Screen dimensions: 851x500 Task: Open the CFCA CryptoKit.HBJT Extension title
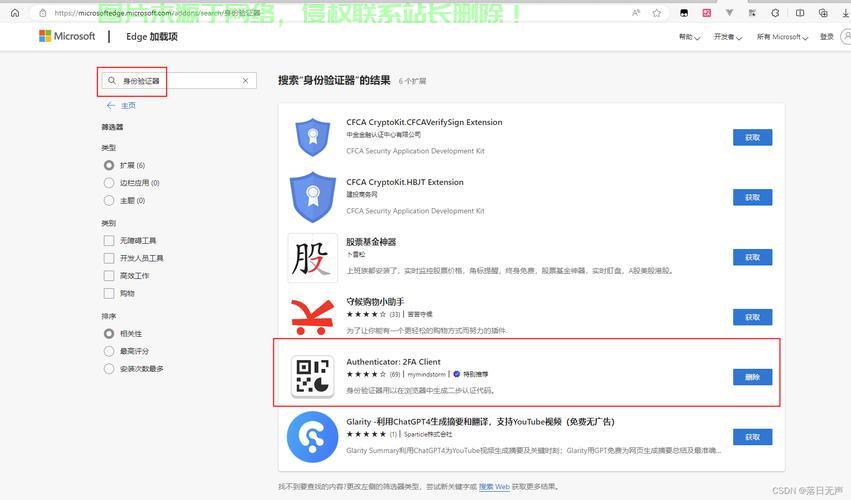click(x=405, y=182)
